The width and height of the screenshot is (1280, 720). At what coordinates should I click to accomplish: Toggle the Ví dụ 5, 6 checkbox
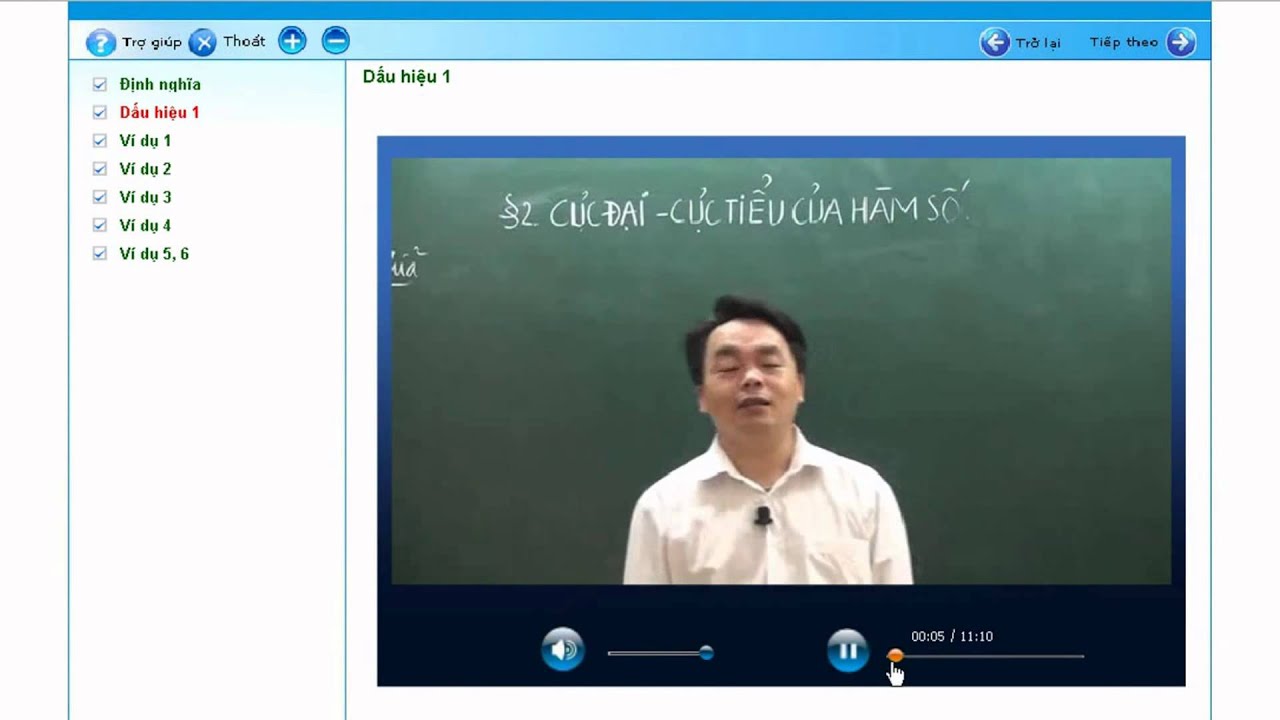coord(100,253)
